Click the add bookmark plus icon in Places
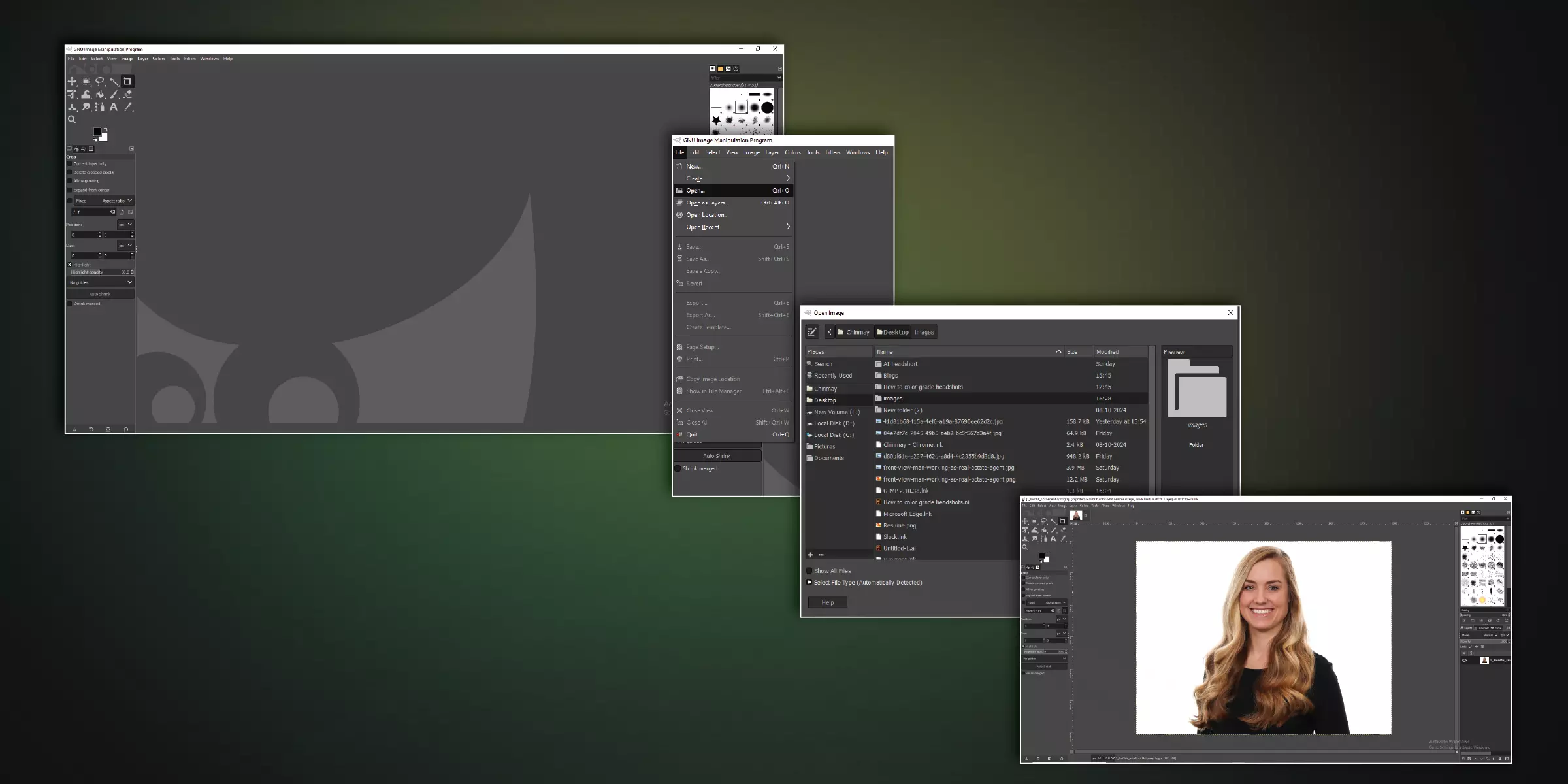Image resolution: width=1568 pixels, height=784 pixels. (x=810, y=555)
